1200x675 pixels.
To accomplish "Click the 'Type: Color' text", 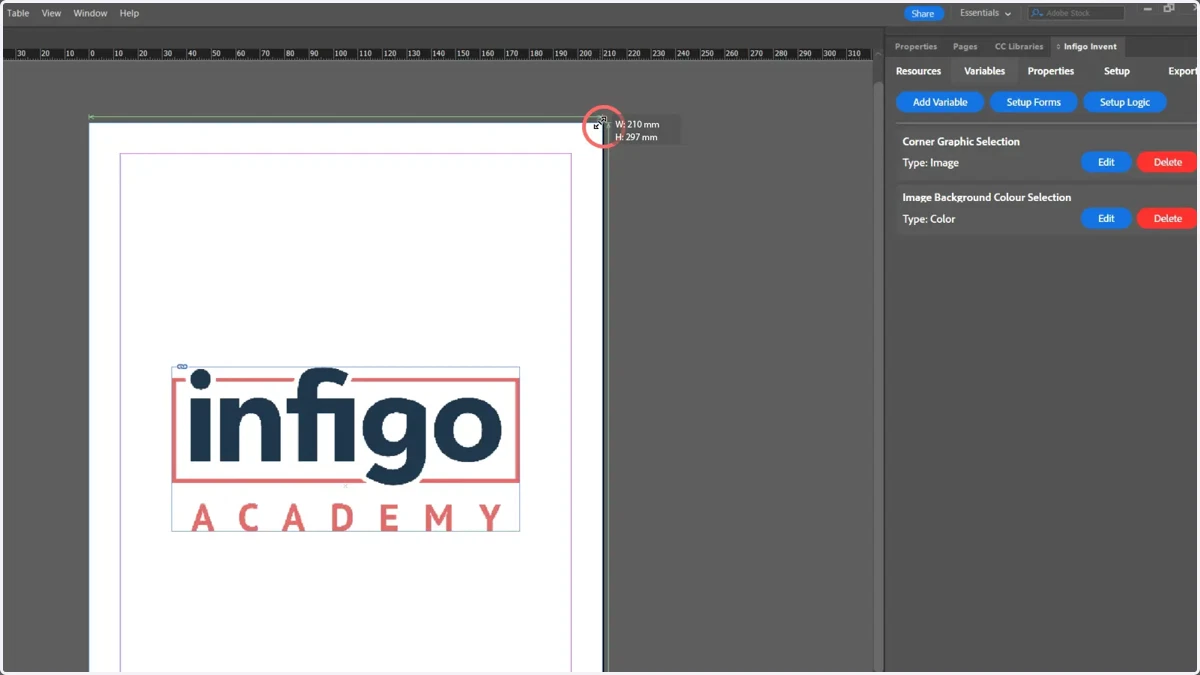I will [928, 219].
